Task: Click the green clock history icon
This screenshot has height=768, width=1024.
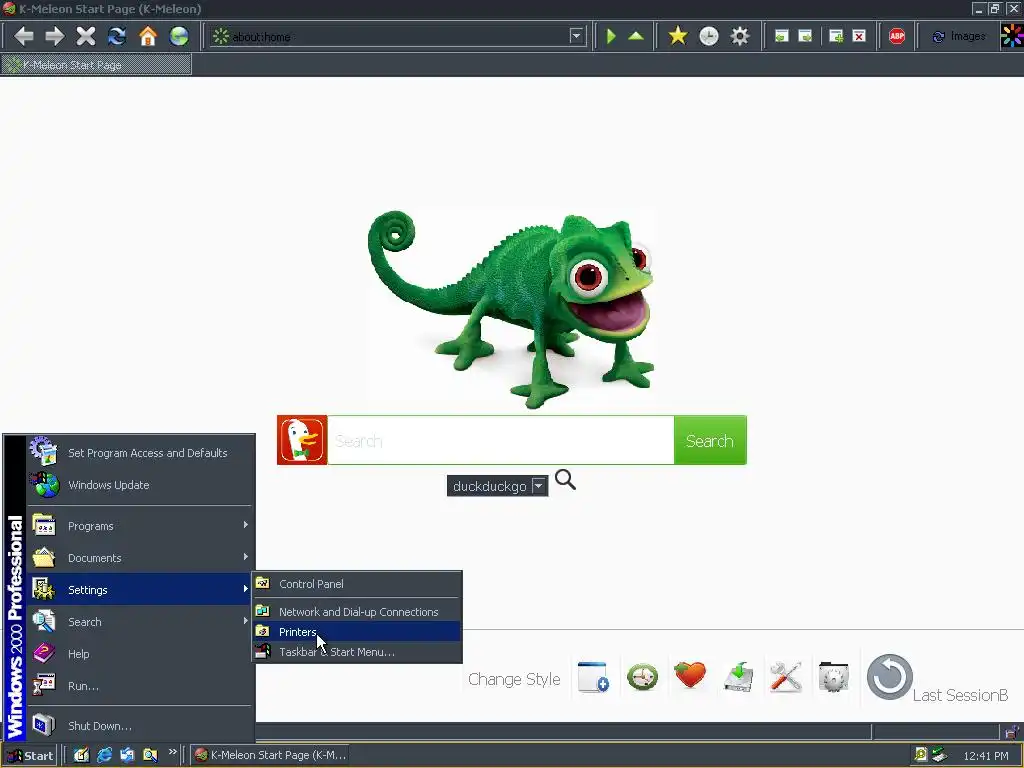Action: 643,677
